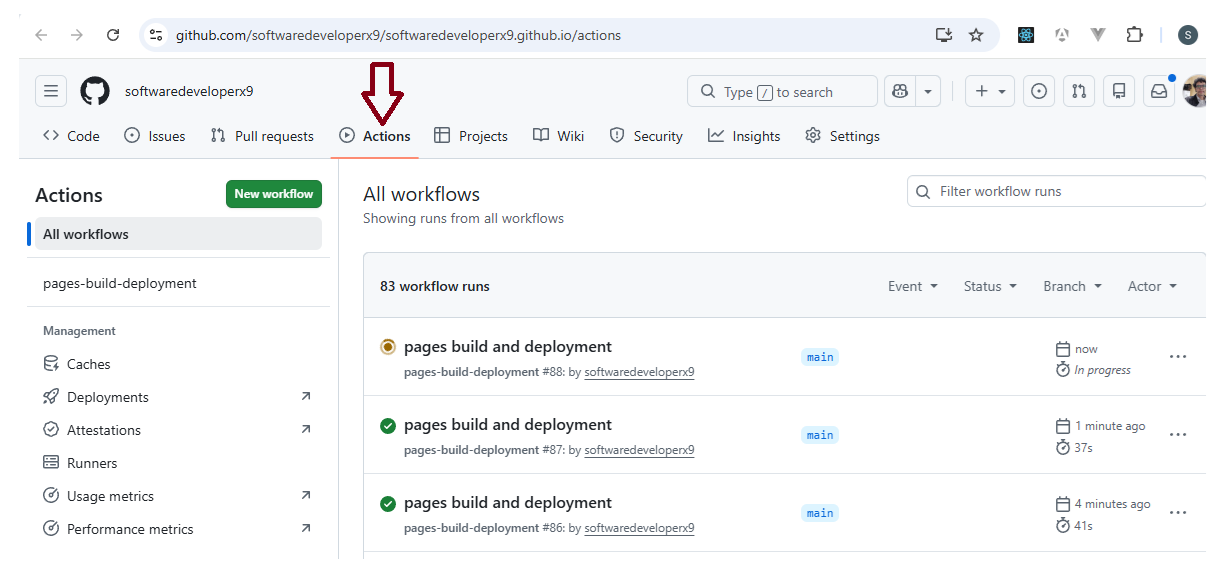Image resolution: width=1232 pixels, height=570 pixels.
Task: Open the in-progress pages build and deployment run
Action: pyautogui.click(x=508, y=347)
